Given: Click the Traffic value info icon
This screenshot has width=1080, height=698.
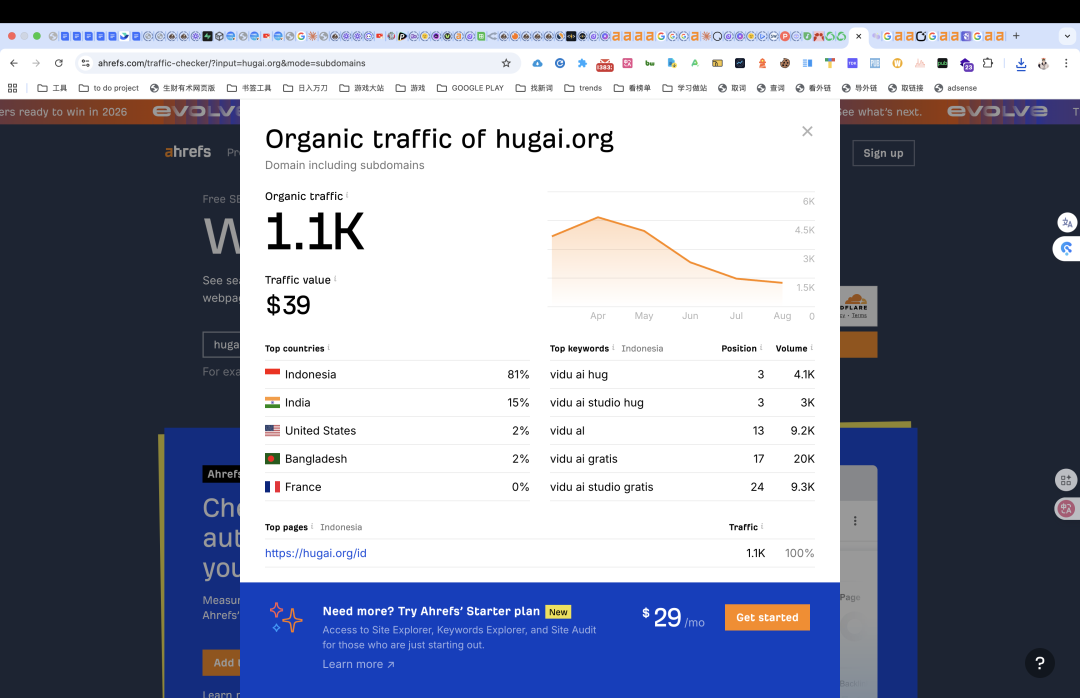Looking at the screenshot, I should click(x=335, y=278).
